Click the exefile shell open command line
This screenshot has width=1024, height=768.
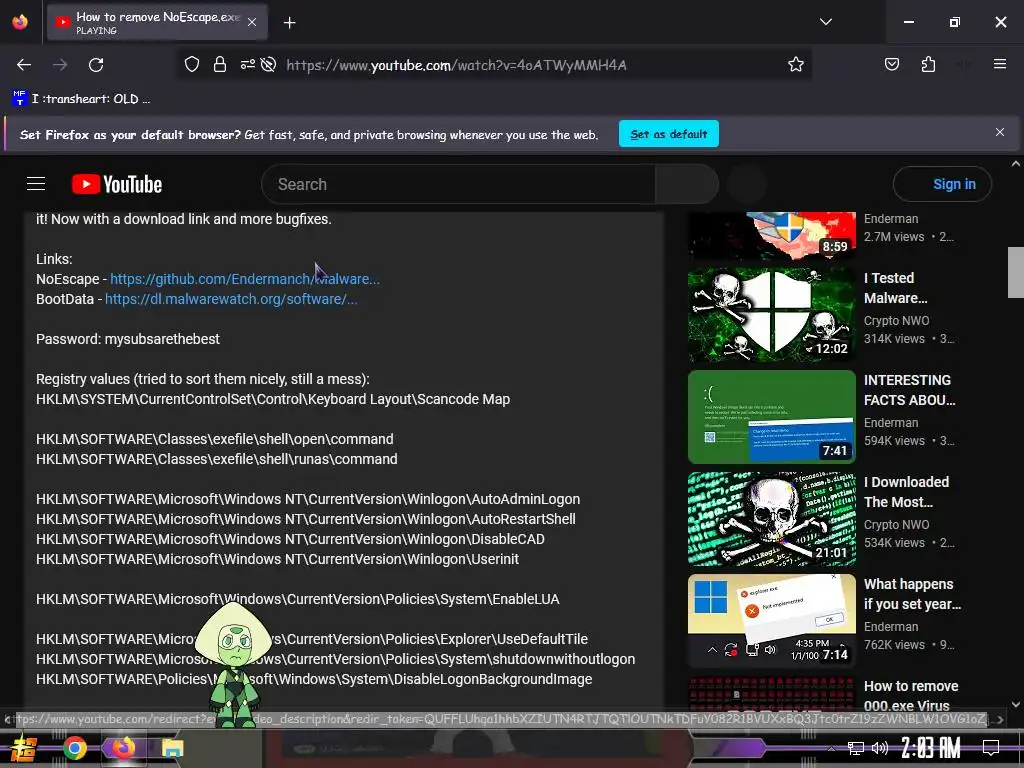[215, 440]
